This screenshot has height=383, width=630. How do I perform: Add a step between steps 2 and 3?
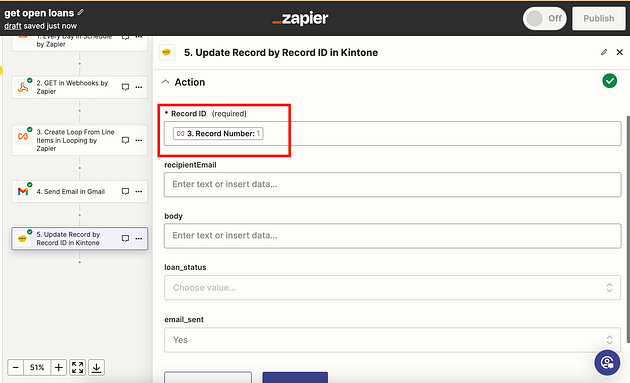pyautogui.click(x=80, y=111)
